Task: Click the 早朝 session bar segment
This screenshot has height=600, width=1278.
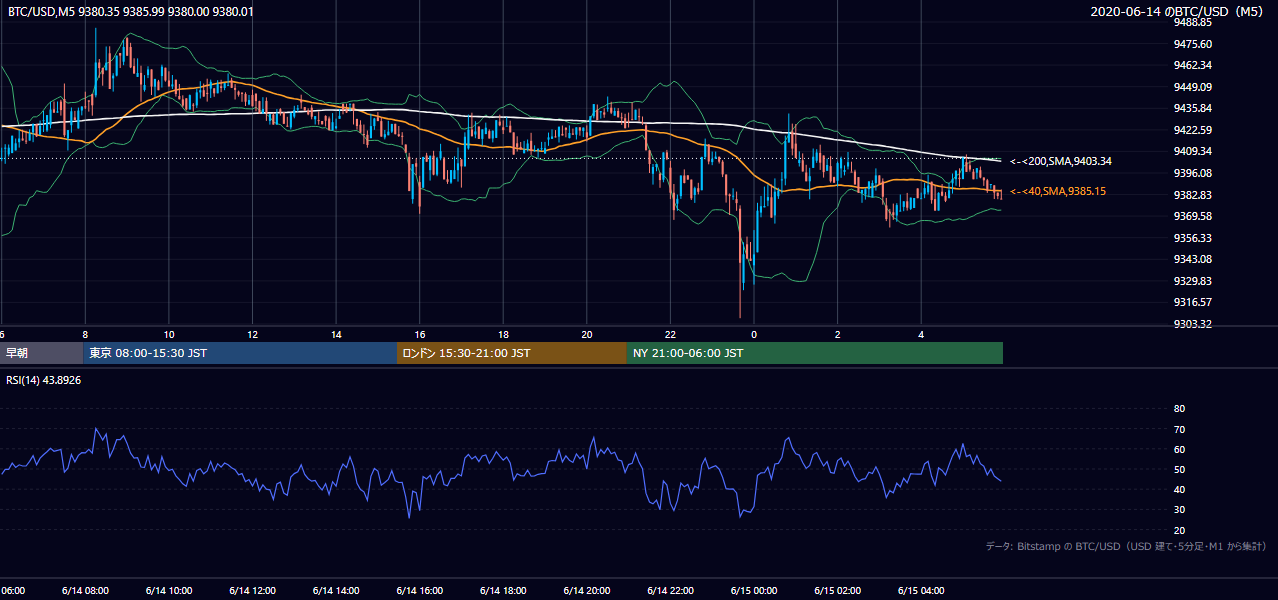Action: pyautogui.click(x=41, y=353)
